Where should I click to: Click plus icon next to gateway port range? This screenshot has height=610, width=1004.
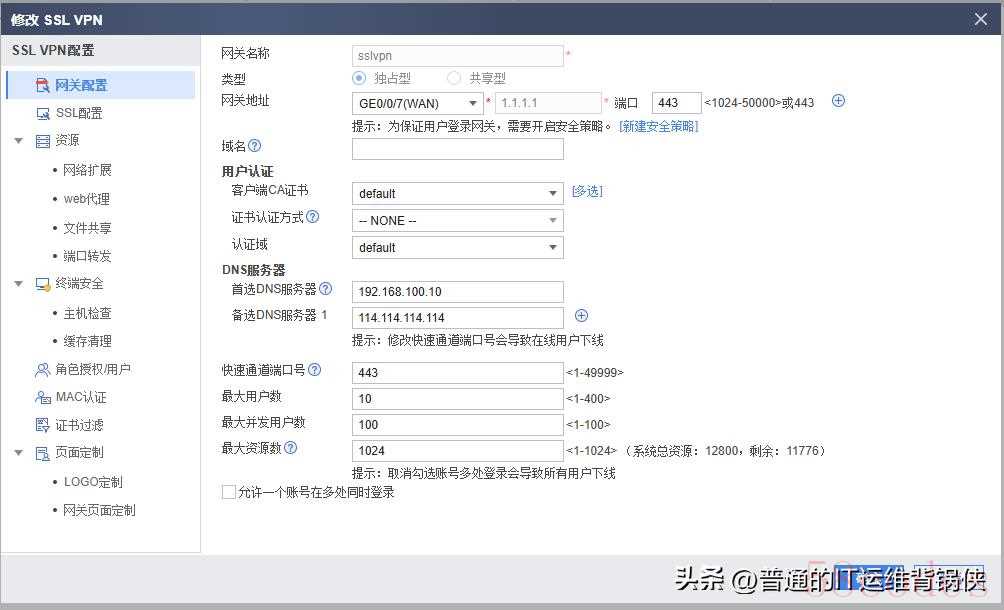pyautogui.click(x=838, y=101)
